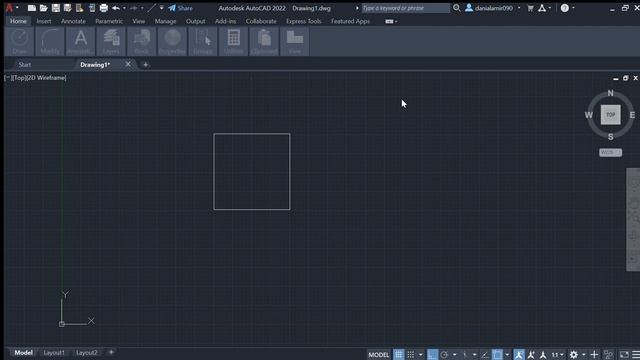The image size is (640, 360).
Task: Select the Featured Apps ribbon tab
Action: (x=350, y=21)
